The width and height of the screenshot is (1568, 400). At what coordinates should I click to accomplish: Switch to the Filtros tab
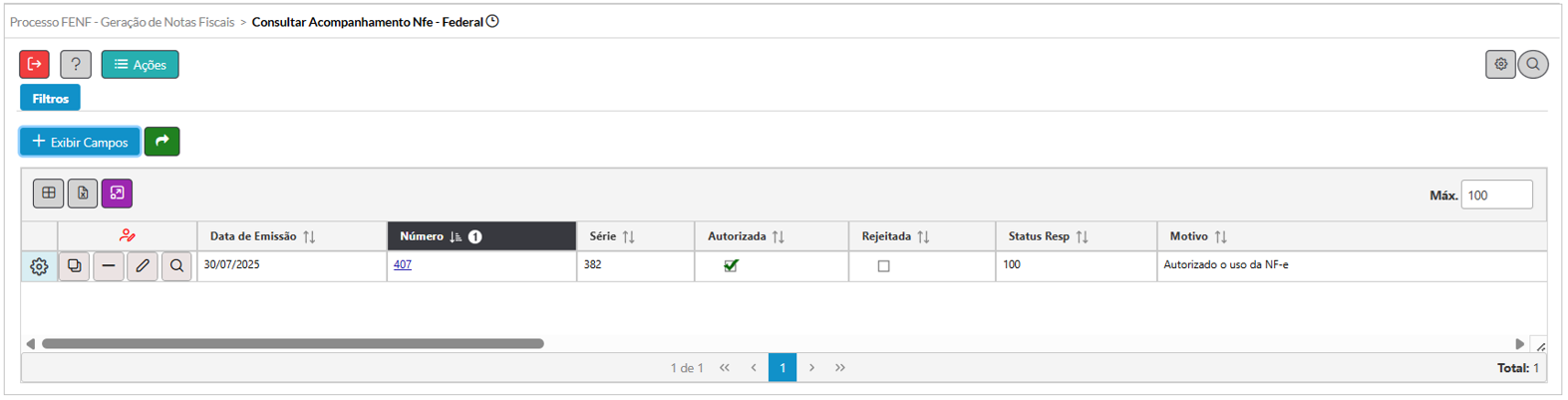51,98
